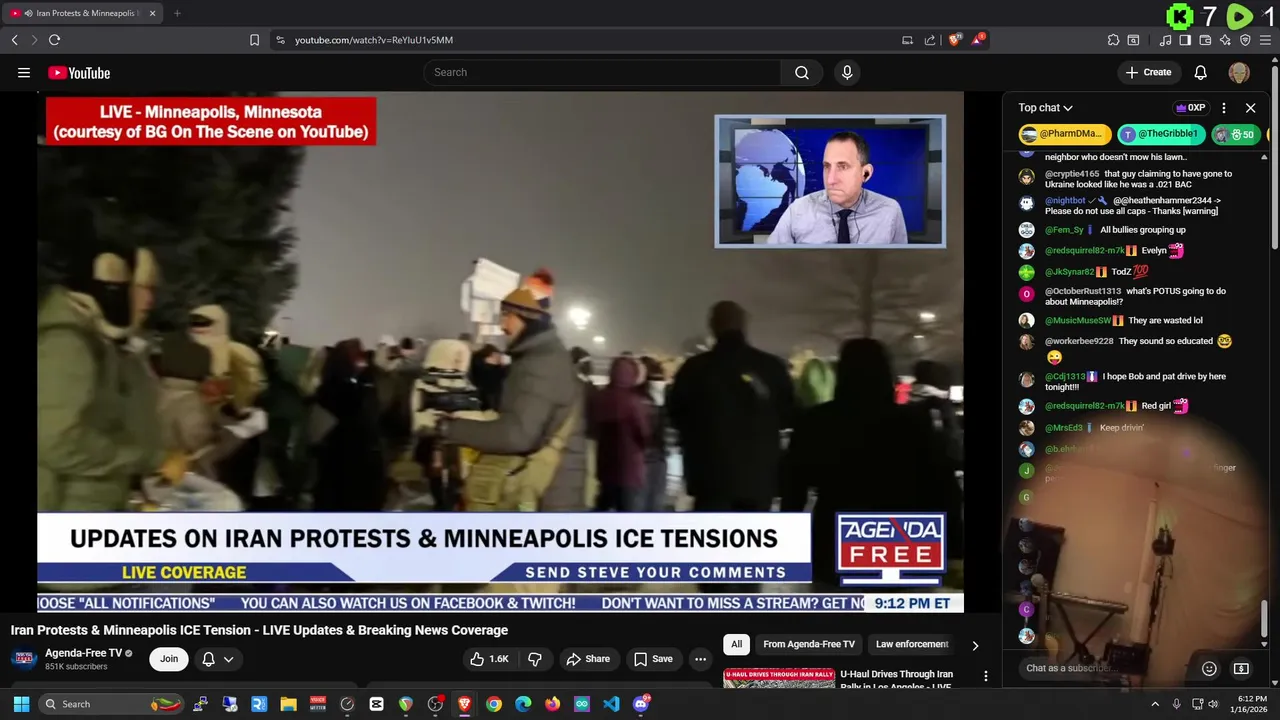The width and height of the screenshot is (1280, 720).
Task: Open a new browser tab
Action: [x=177, y=13]
